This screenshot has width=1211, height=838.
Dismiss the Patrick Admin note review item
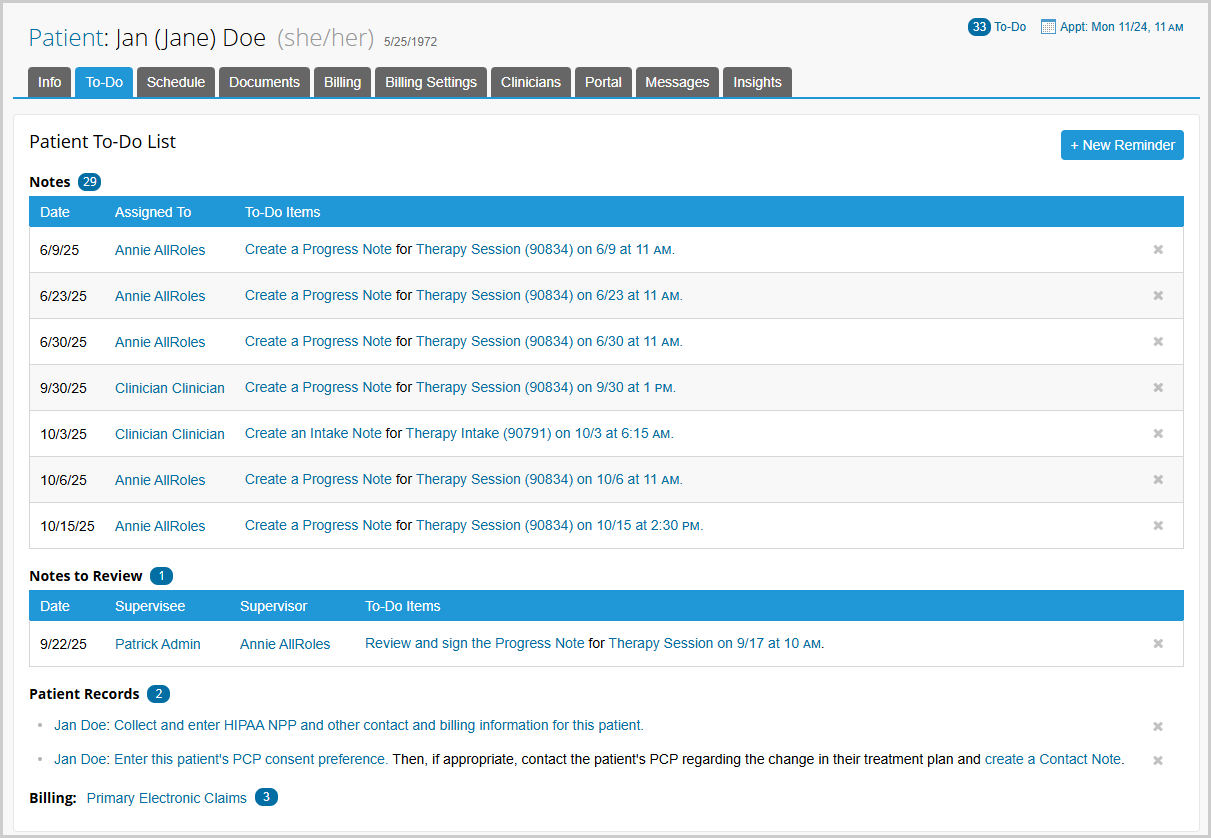(1158, 644)
